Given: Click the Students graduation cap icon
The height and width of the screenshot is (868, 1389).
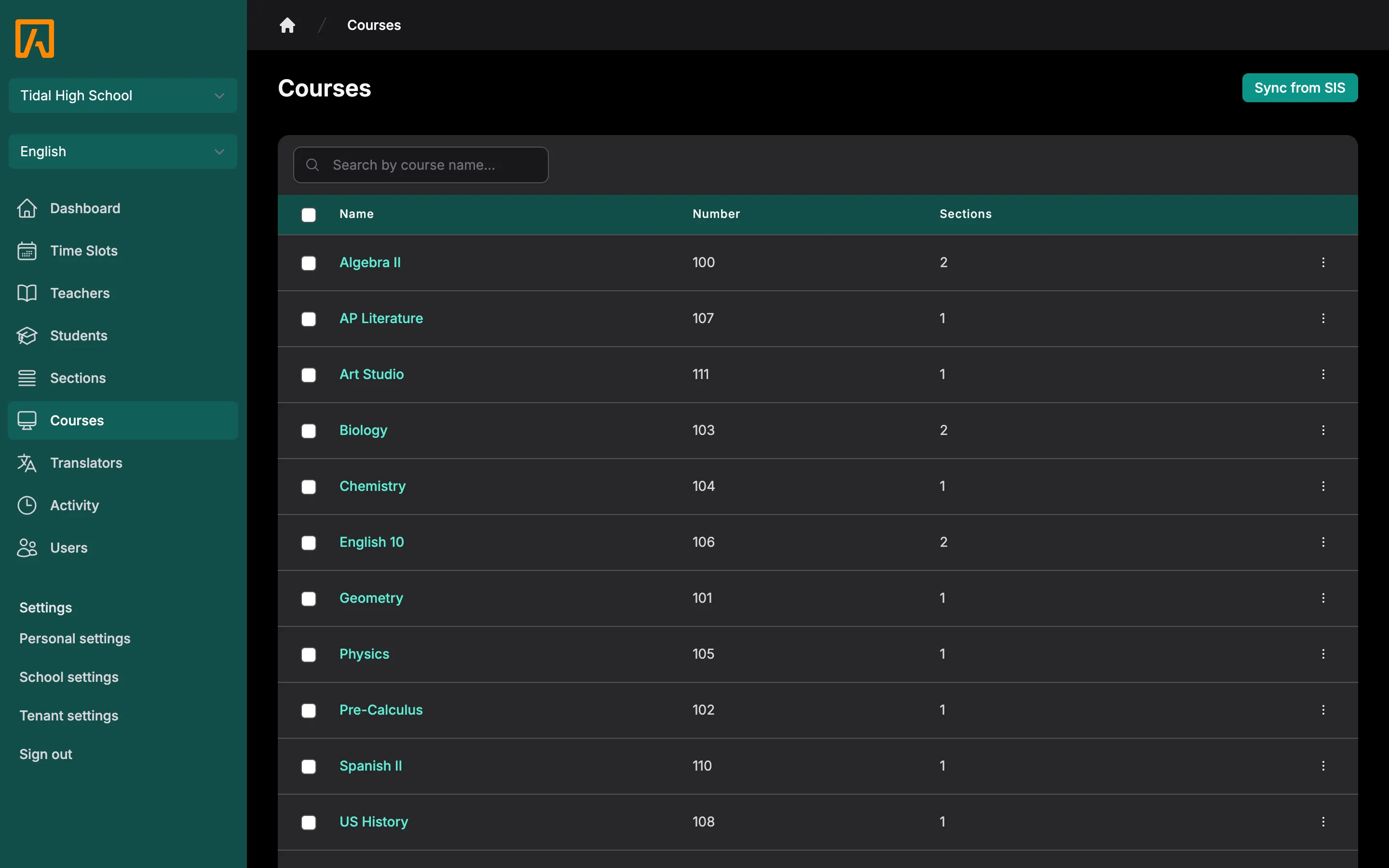Looking at the screenshot, I should pos(27,335).
